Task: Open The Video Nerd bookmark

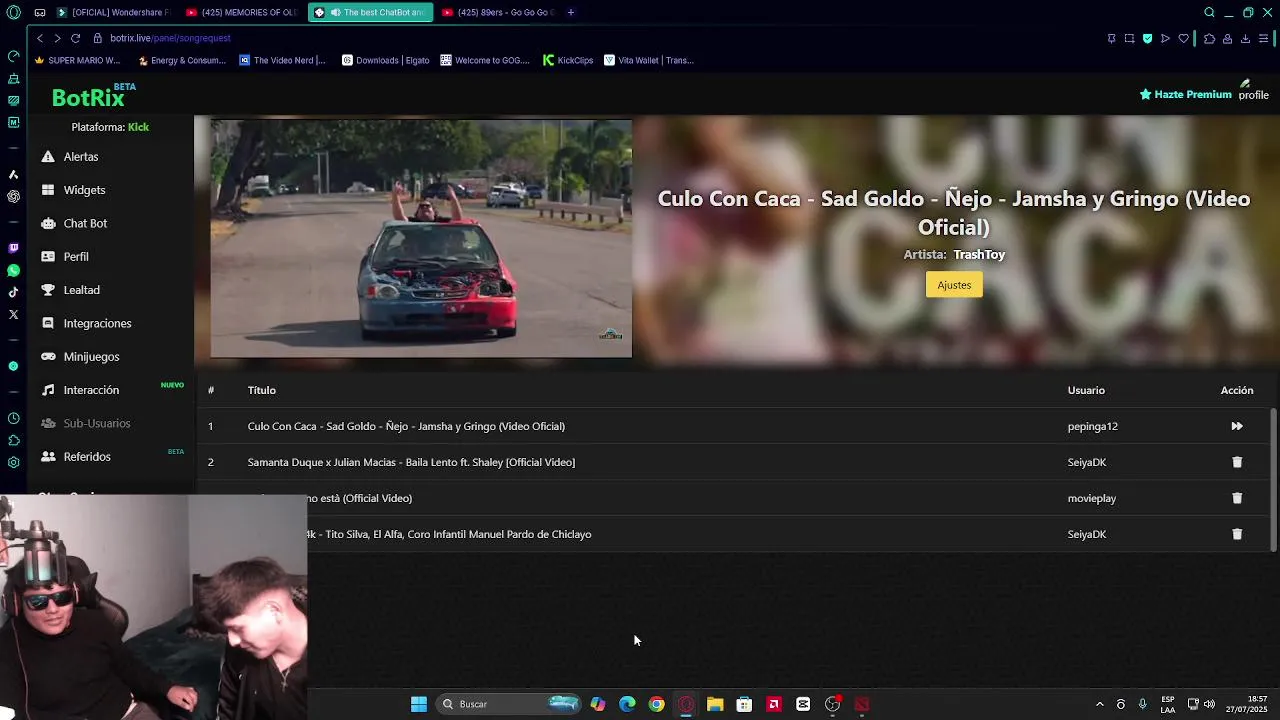Action: [x=282, y=60]
